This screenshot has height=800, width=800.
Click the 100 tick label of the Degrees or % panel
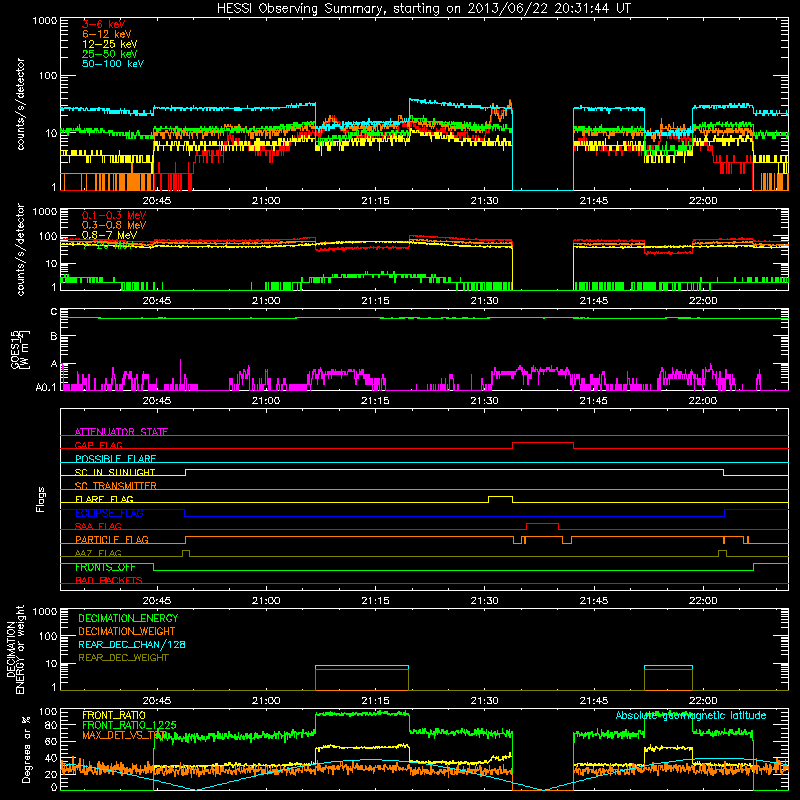click(x=48, y=712)
